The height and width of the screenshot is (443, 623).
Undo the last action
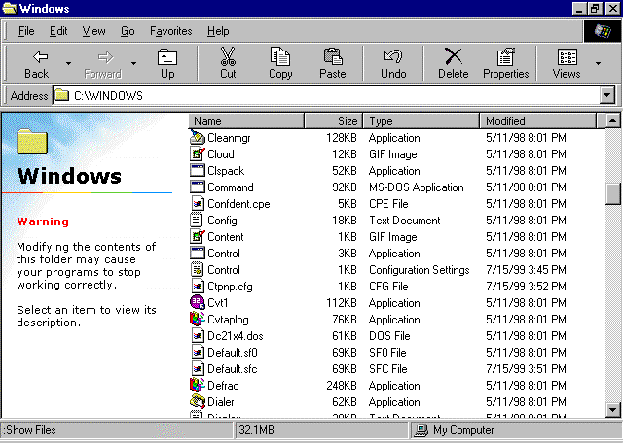[394, 57]
